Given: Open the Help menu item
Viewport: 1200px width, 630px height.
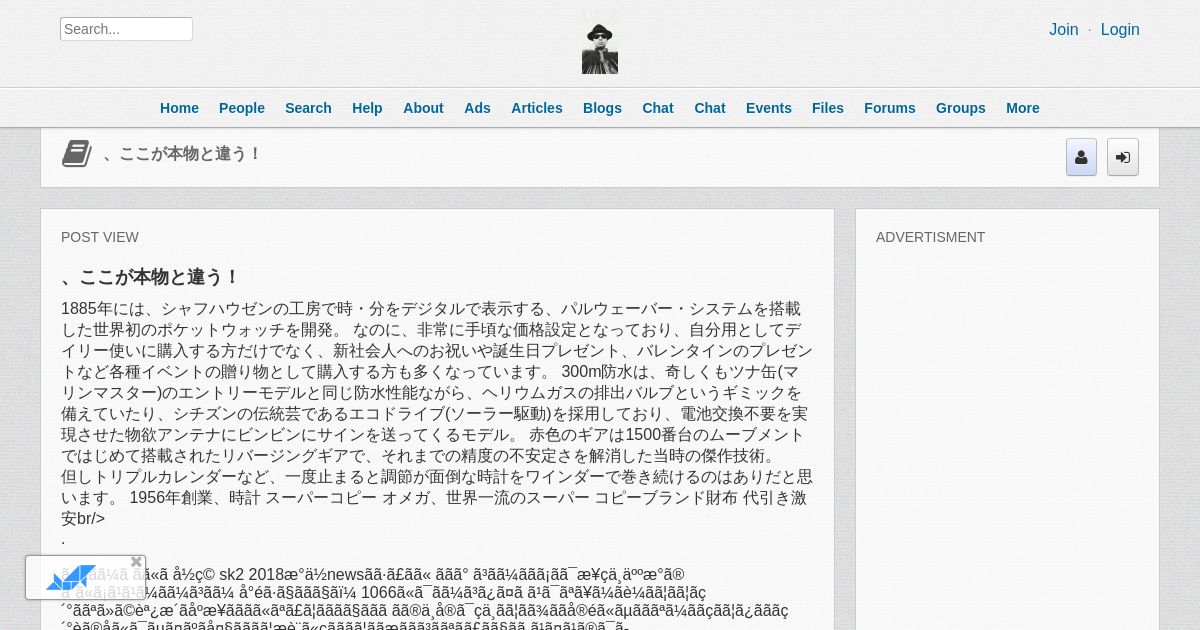Looking at the screenshot, I should [x=367, y=108].
